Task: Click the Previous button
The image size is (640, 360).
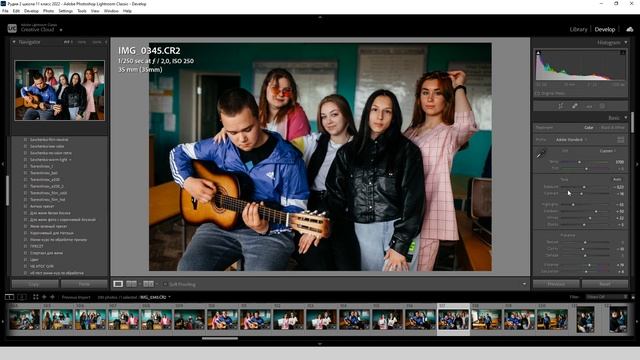Action: (x=556, y=284)
